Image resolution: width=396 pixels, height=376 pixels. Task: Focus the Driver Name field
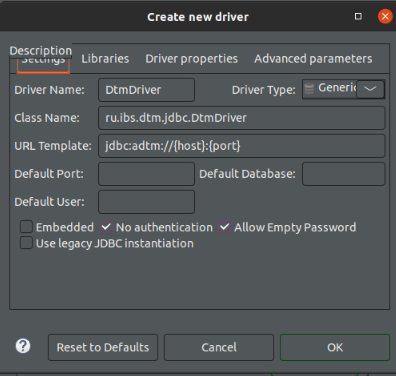point(146,90)
